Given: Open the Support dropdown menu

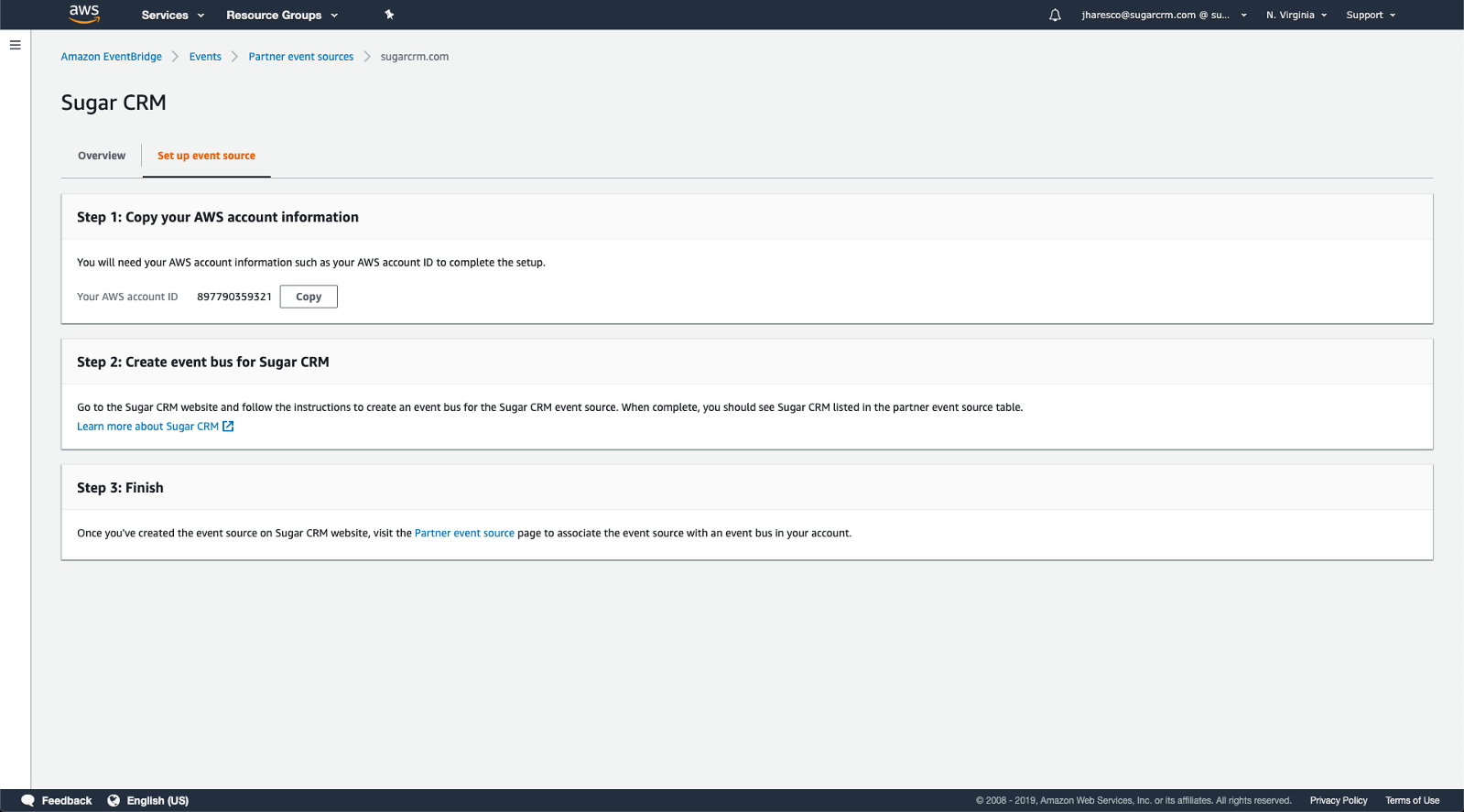Looking at the screenshot, I should [x=1370, y=15].
